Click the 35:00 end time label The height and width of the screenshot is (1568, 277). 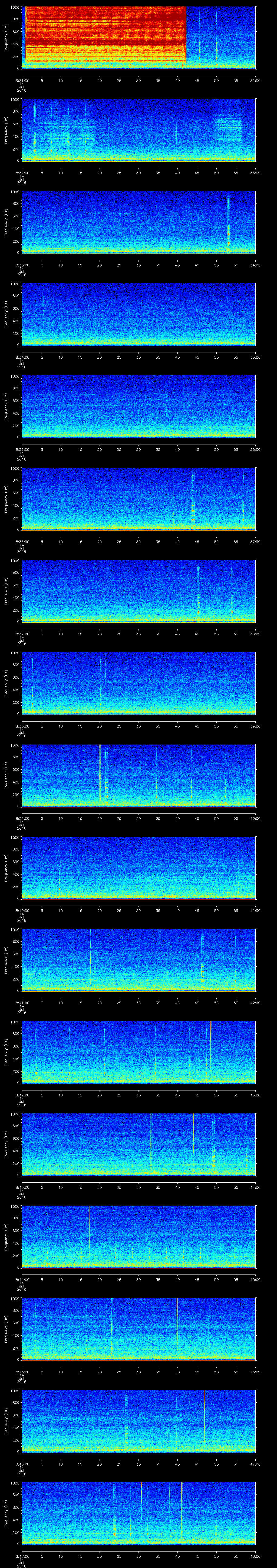point(255,357)
